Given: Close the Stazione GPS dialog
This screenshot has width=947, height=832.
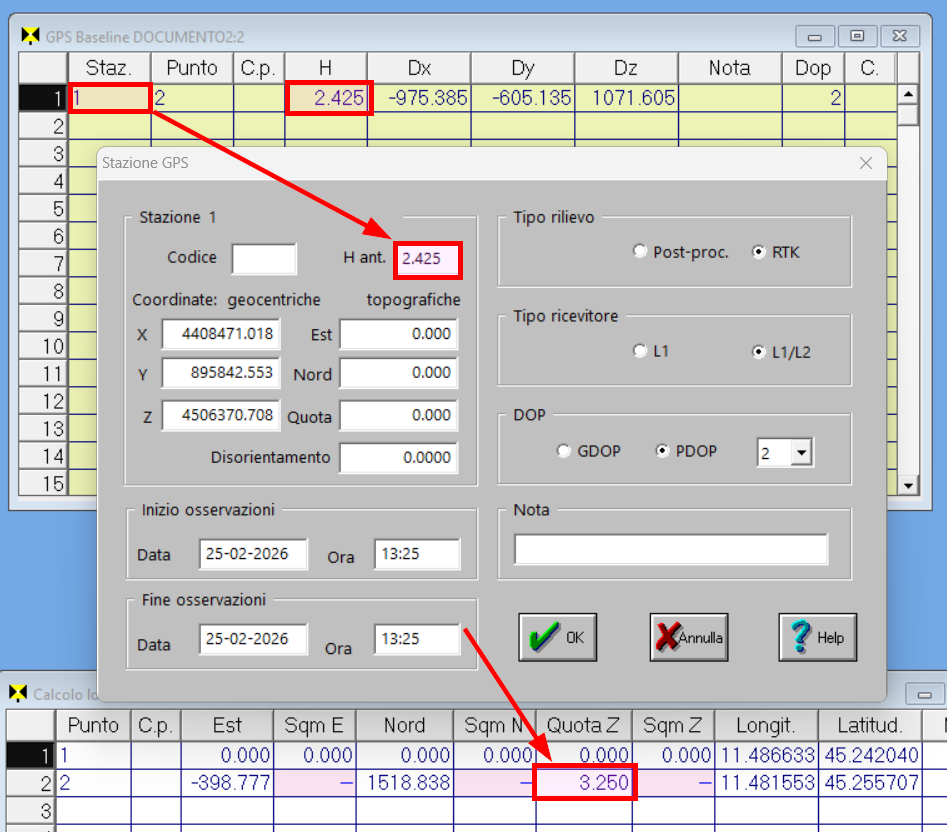Looking at the screenshot, I should point(866,163).
